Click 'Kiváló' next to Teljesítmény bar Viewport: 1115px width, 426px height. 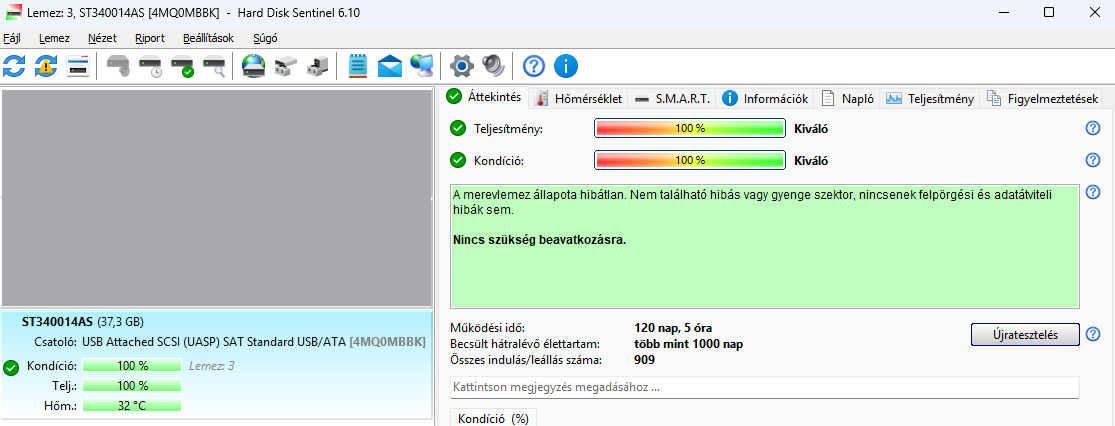[811, 129]
